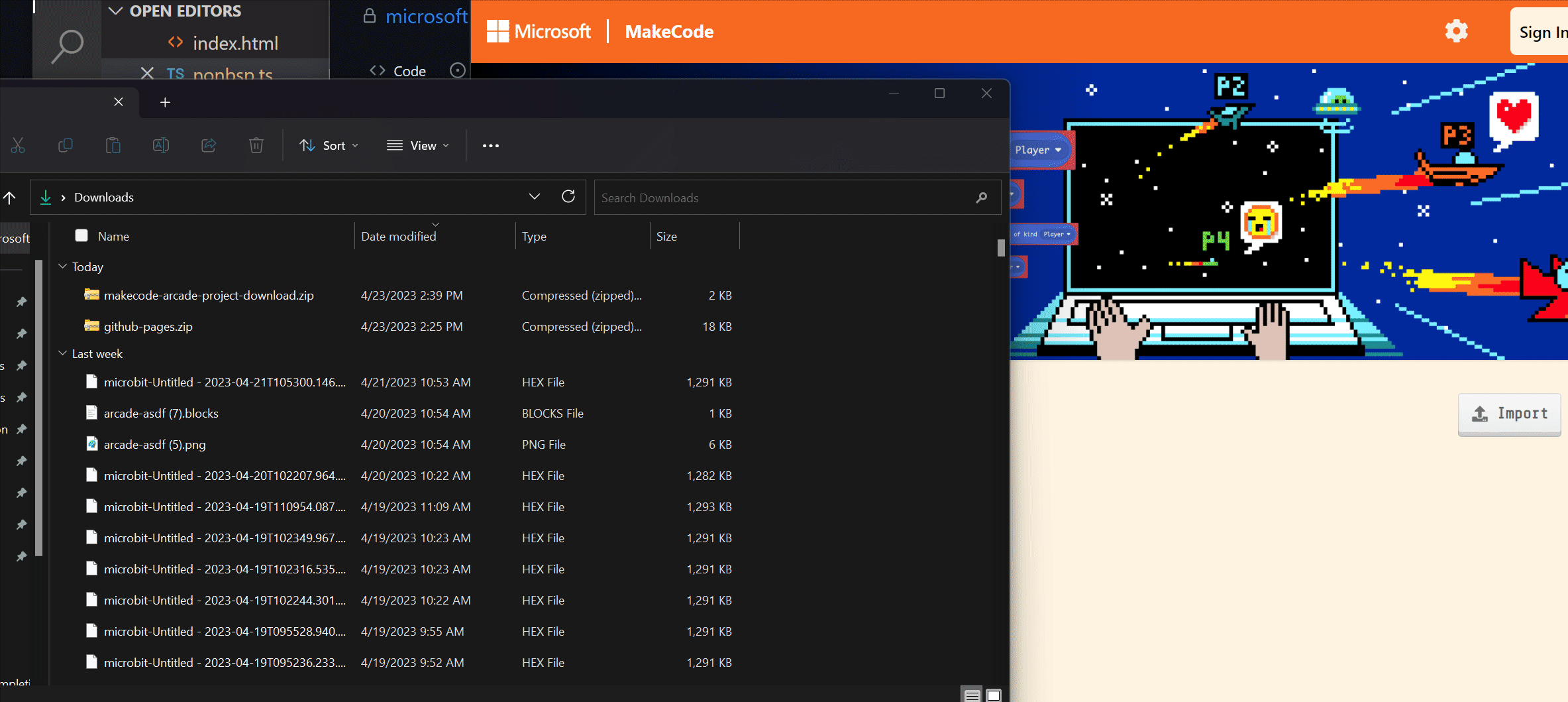Select makecode-arcade-project-download.zip file name
Image resolution: width=1568 pixels, height=702 pixels.
coord(209,295)
